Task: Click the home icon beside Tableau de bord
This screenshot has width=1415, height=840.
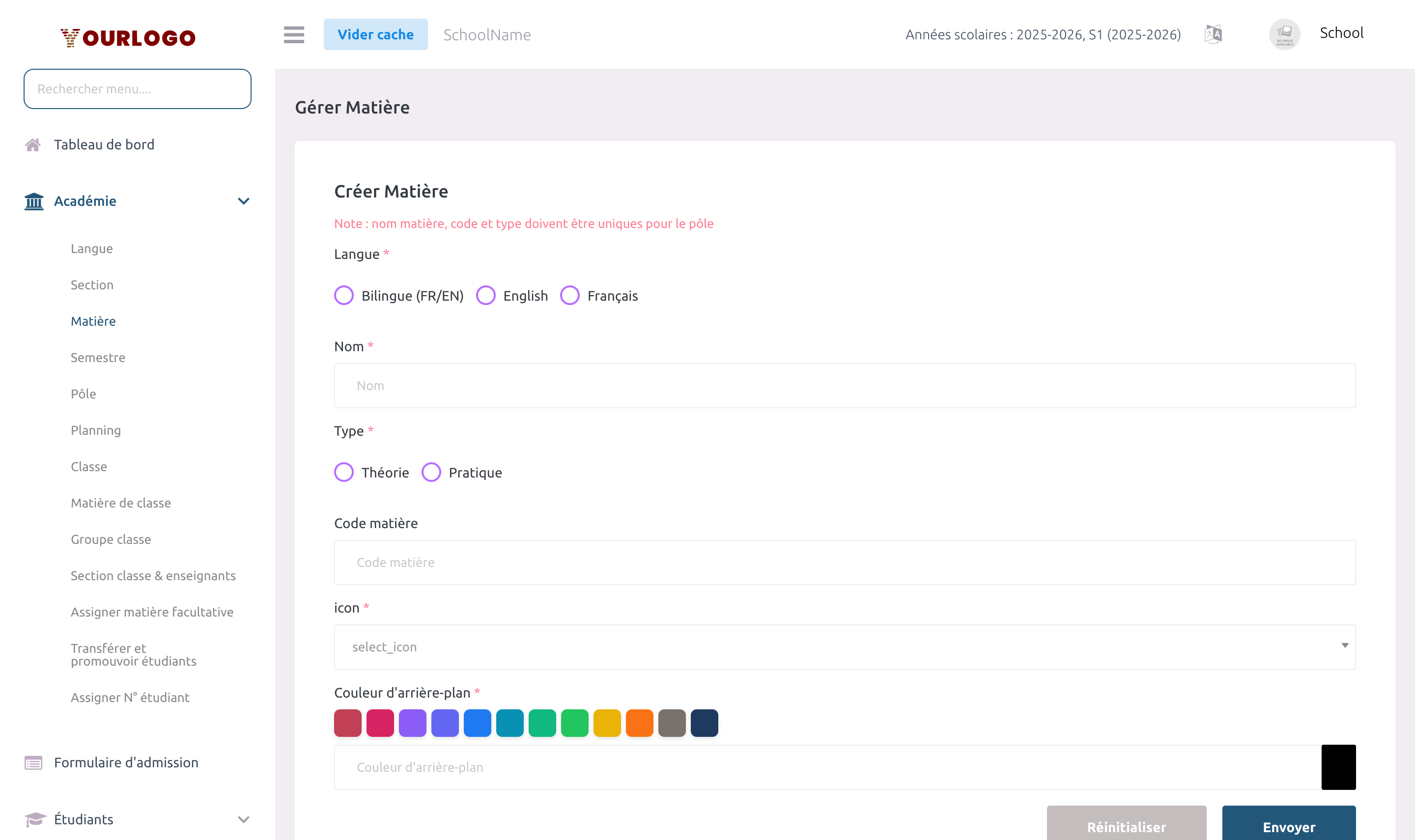Action: coord(33,144)
